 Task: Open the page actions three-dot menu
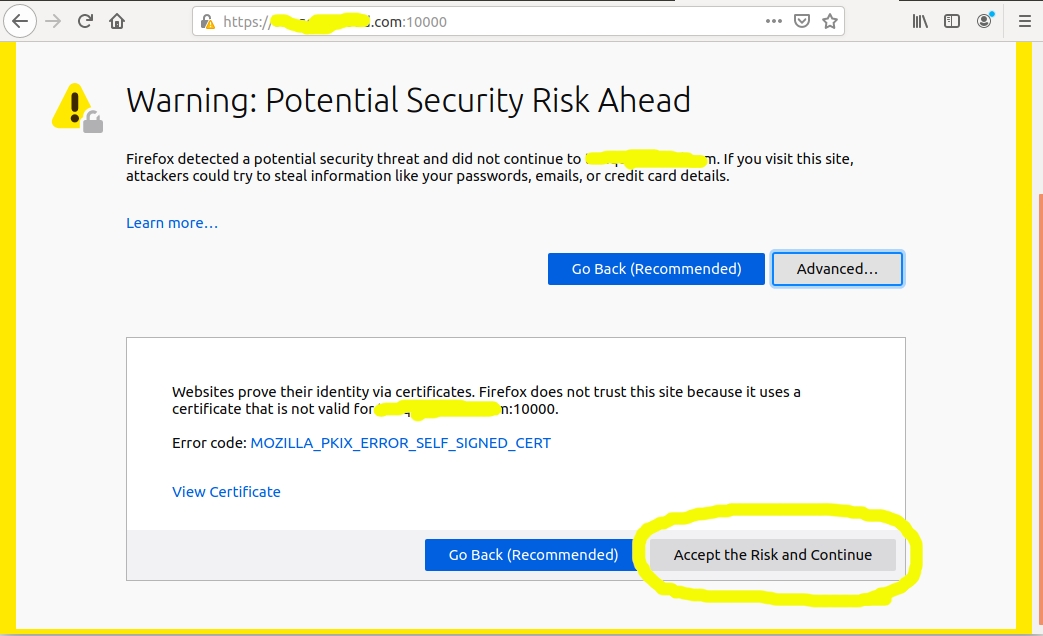click(774, 21)
